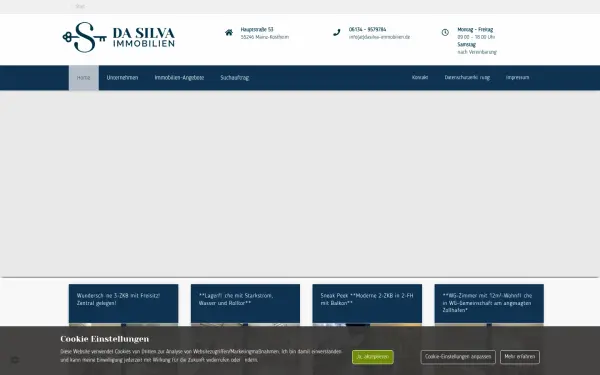Click the Da Silva Immobilien logo
Image resolution: width=600 pixels, height=375 pixels.
pyautogui.click(x=119, y=37)
